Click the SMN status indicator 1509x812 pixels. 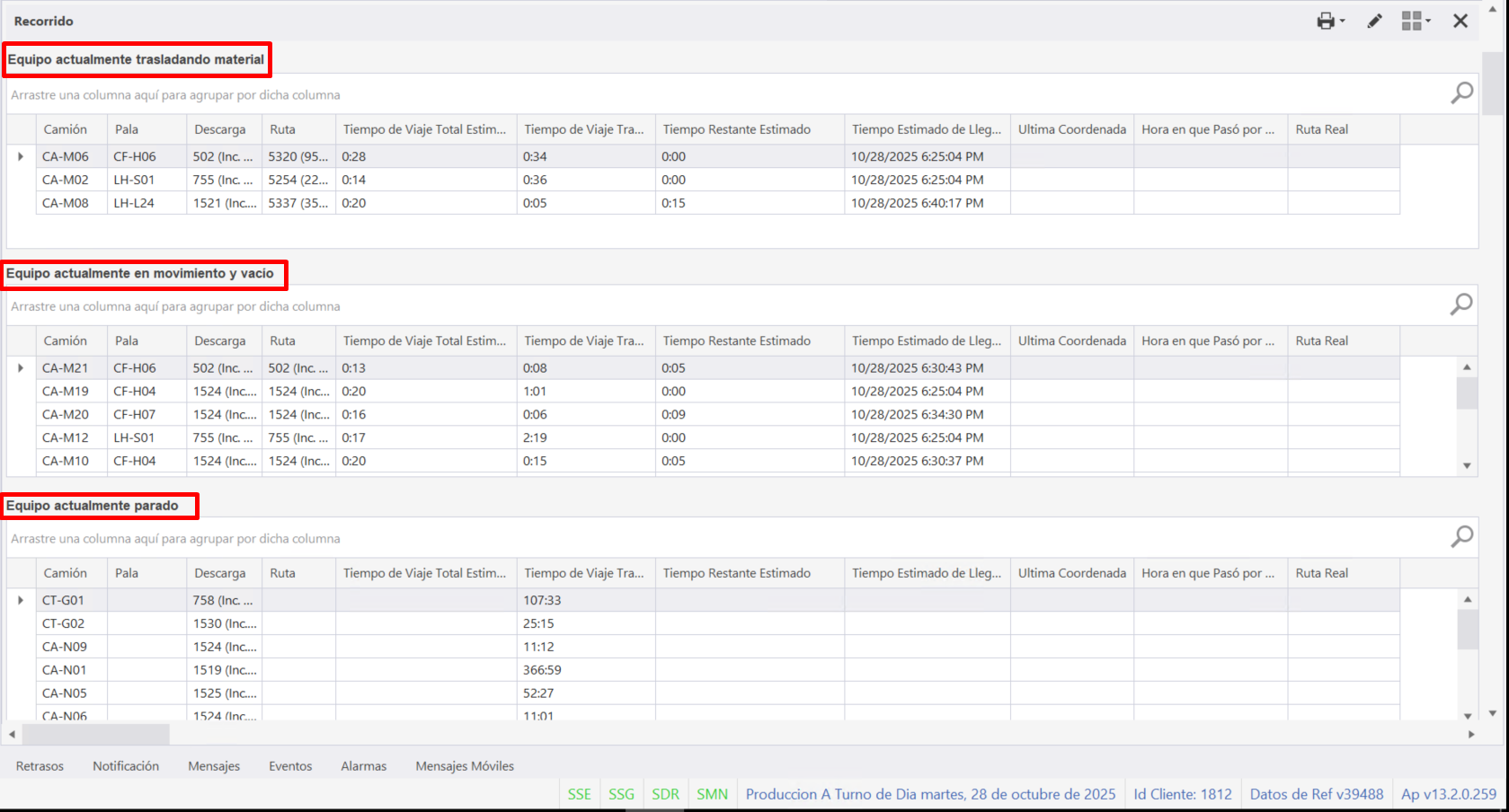point(712,794)
